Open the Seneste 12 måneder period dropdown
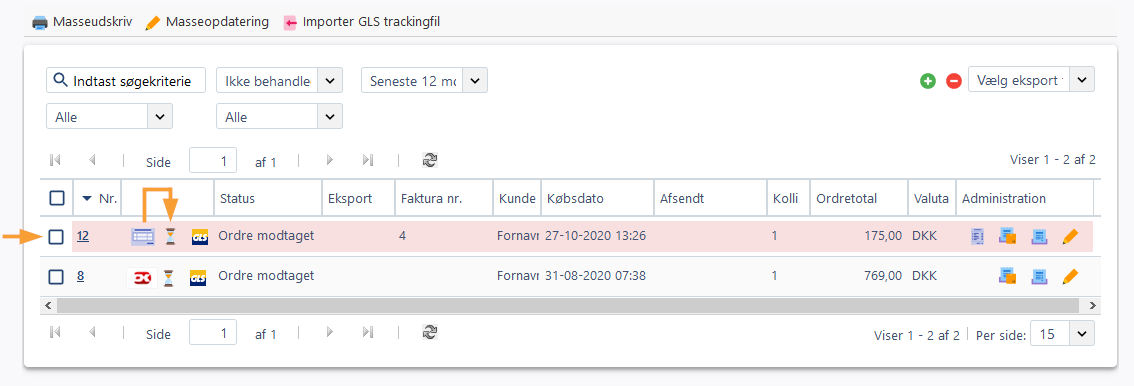This screenshot has height=386, width=1134. click(425, 81)
